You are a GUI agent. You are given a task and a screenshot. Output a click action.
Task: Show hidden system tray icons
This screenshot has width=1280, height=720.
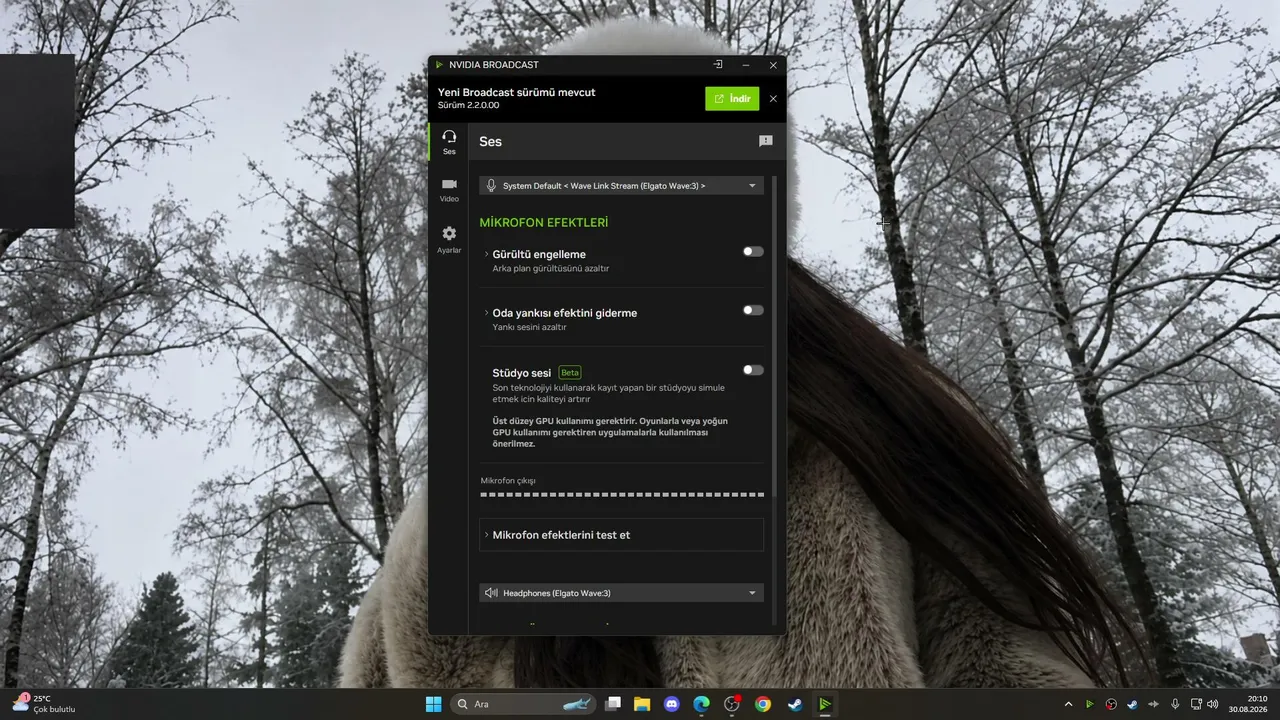click(1068, 704)
